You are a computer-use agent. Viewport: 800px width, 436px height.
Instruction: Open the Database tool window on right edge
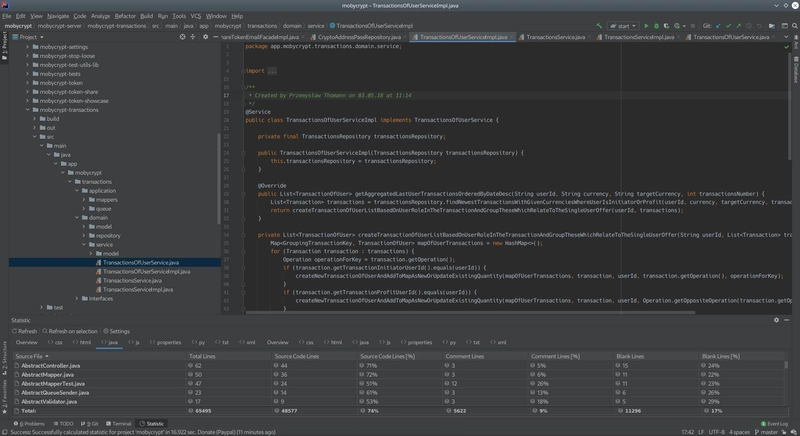(795, 70)
